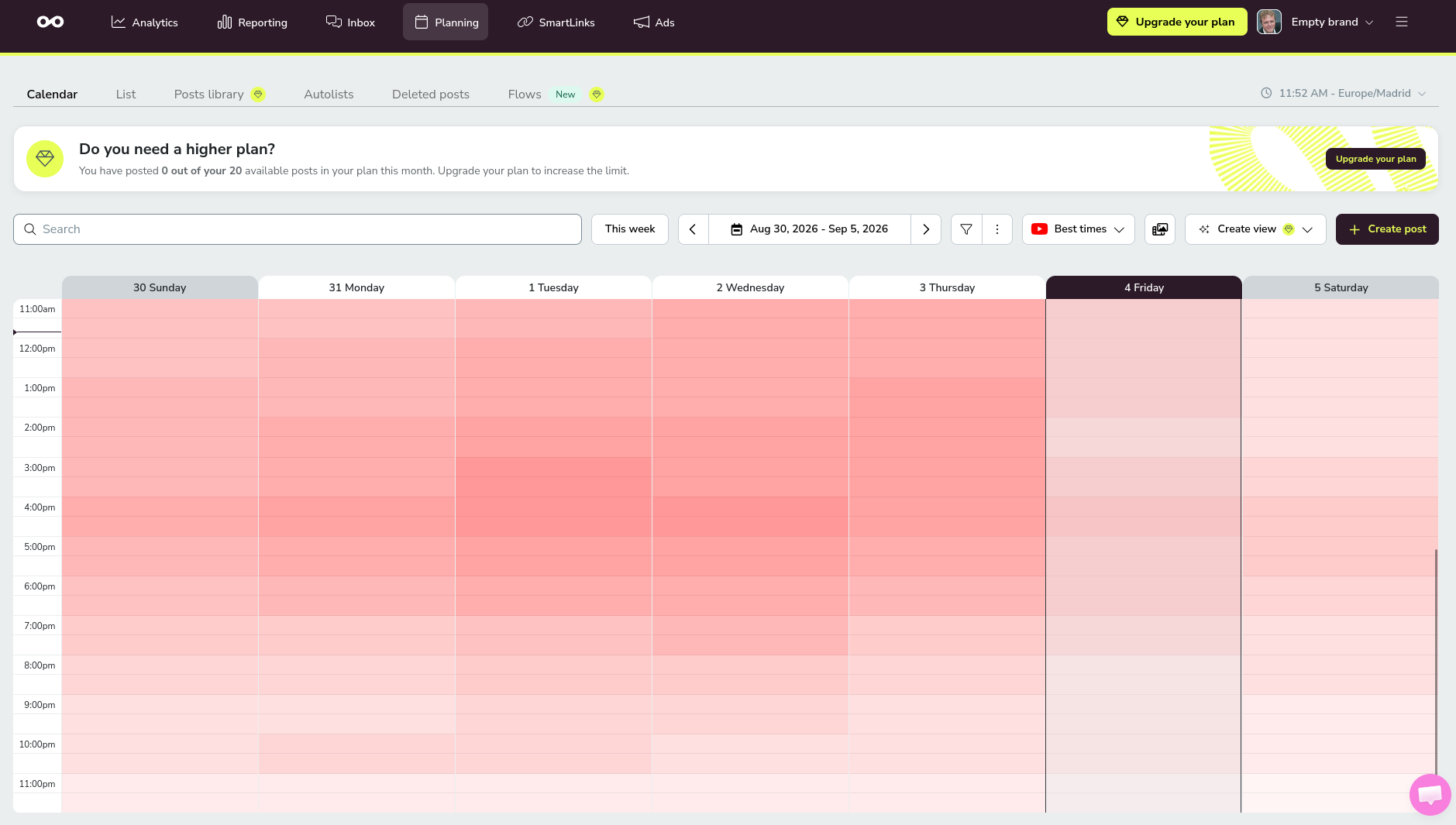Click the media gallery icon button

coord(1160,229)
